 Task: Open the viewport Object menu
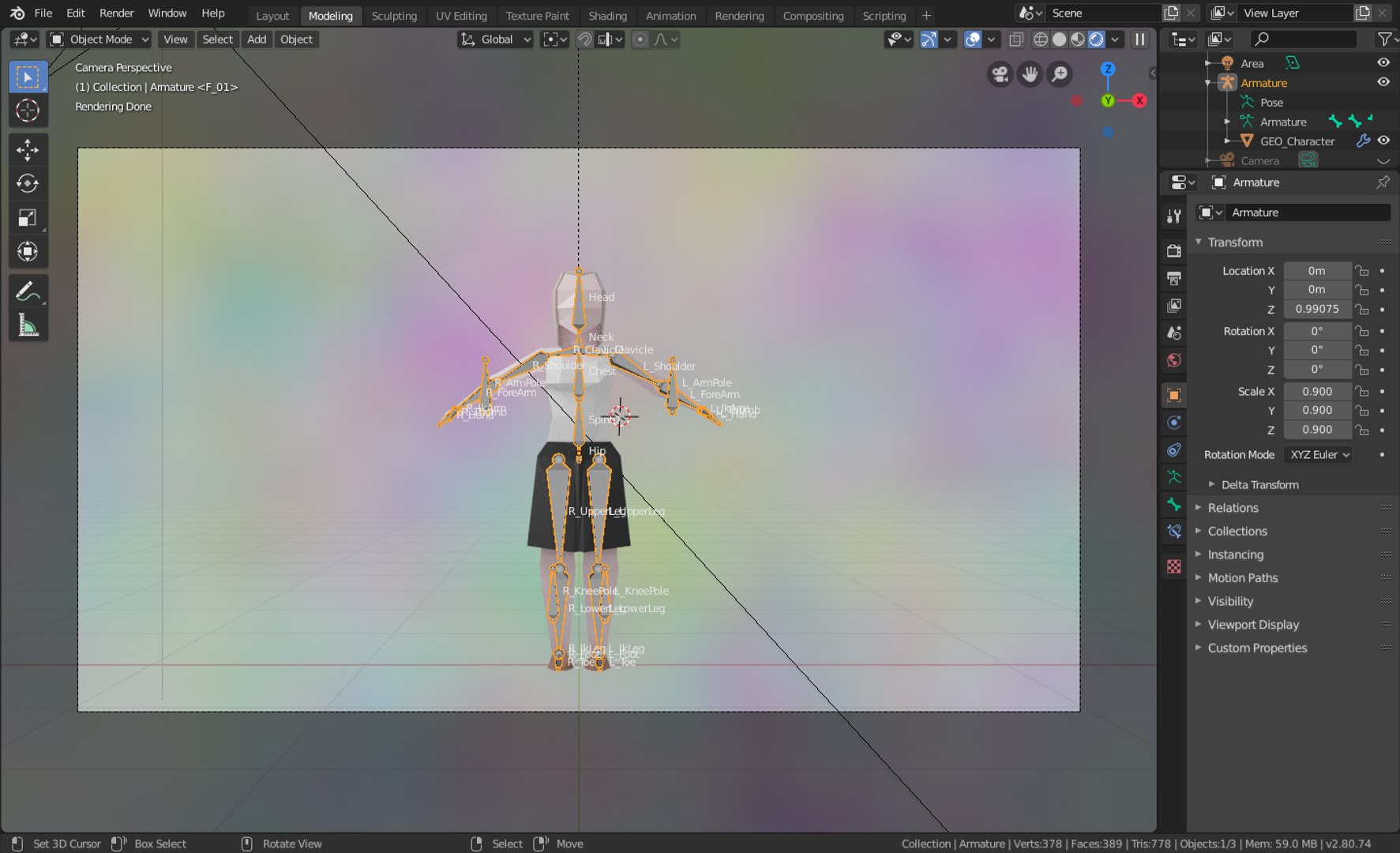(x=296, y=39)
